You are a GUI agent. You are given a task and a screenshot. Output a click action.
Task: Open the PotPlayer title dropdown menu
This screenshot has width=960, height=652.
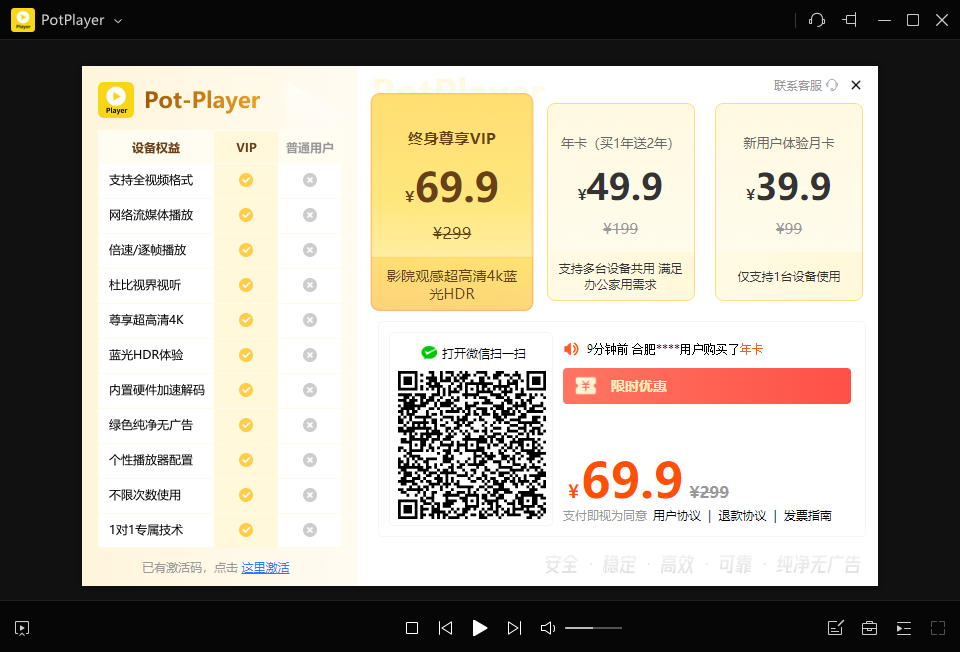pyautogui.click(x=118, y=21)
